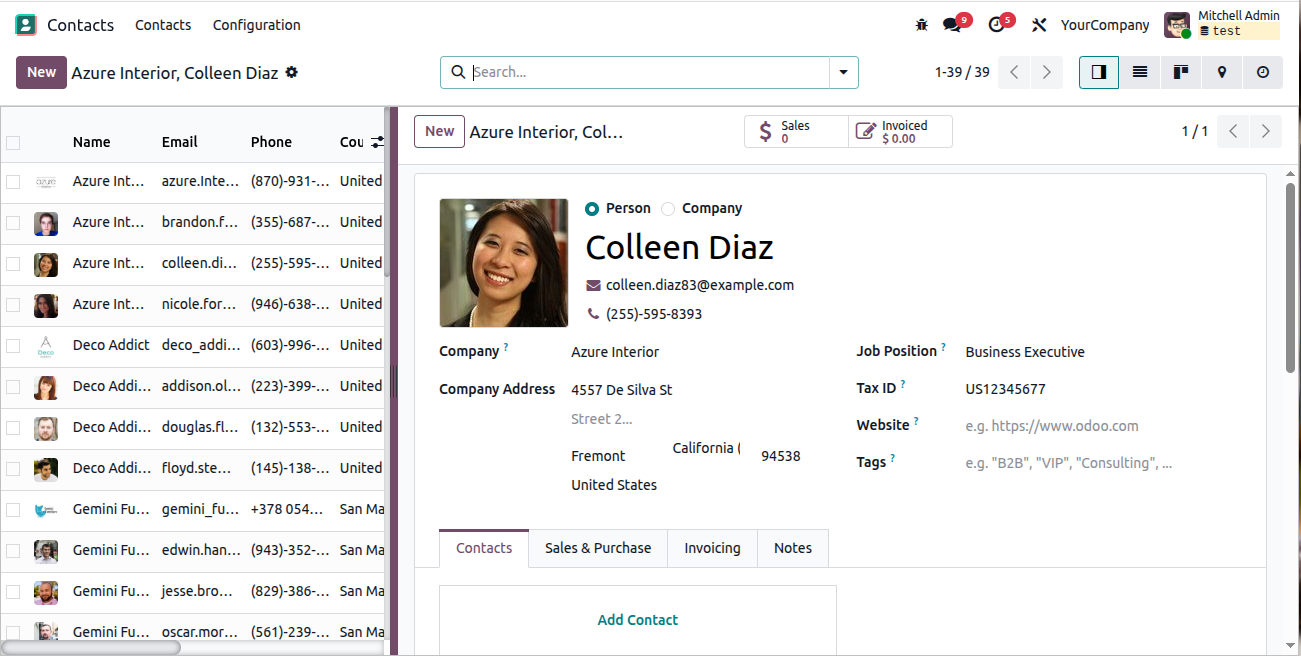This screenshot has width=1301, height=656.
Task: Switch to Kanban view icon
Action: [x=1180, y=72]
